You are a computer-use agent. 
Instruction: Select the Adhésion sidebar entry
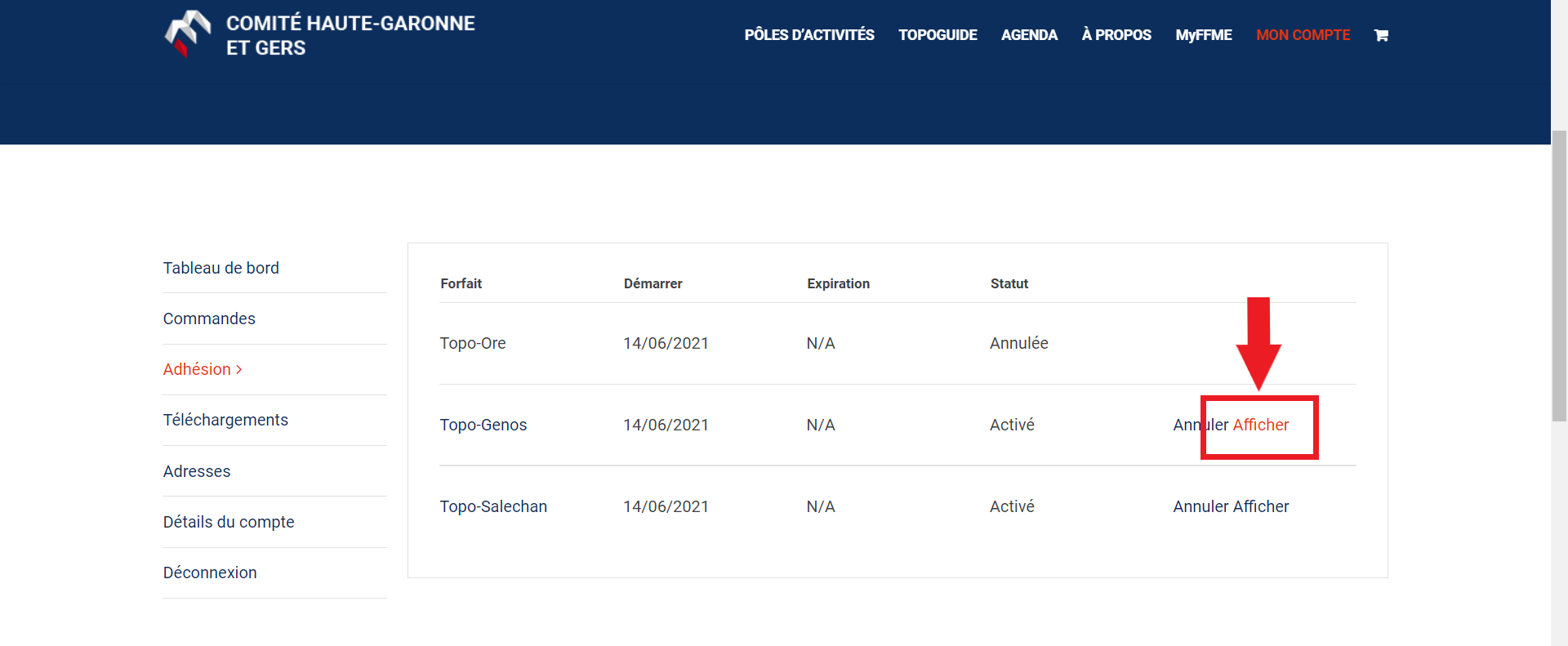pyautogui.click(x=197, y=369)
